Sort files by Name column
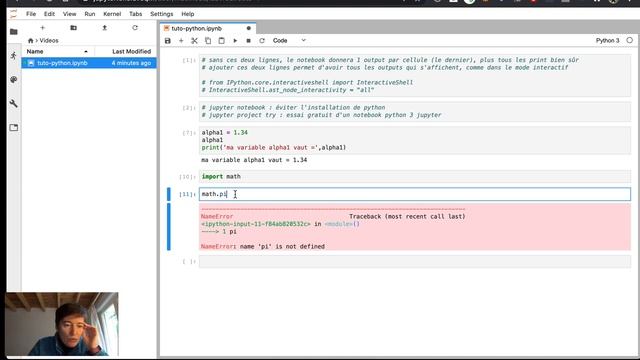 point(58,51)
